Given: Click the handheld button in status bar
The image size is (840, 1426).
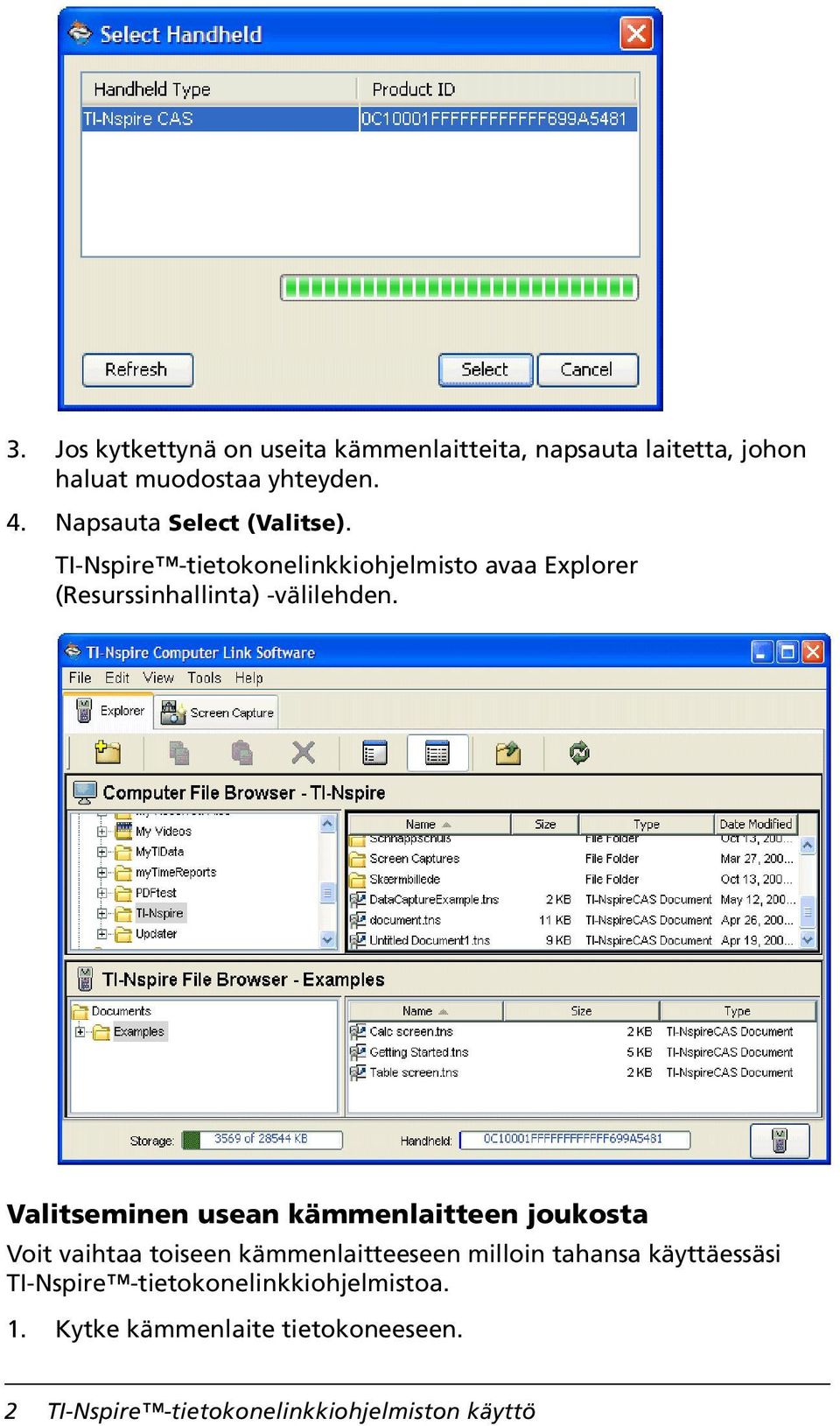Looking at the screenshot, I should pos(780,1141).
